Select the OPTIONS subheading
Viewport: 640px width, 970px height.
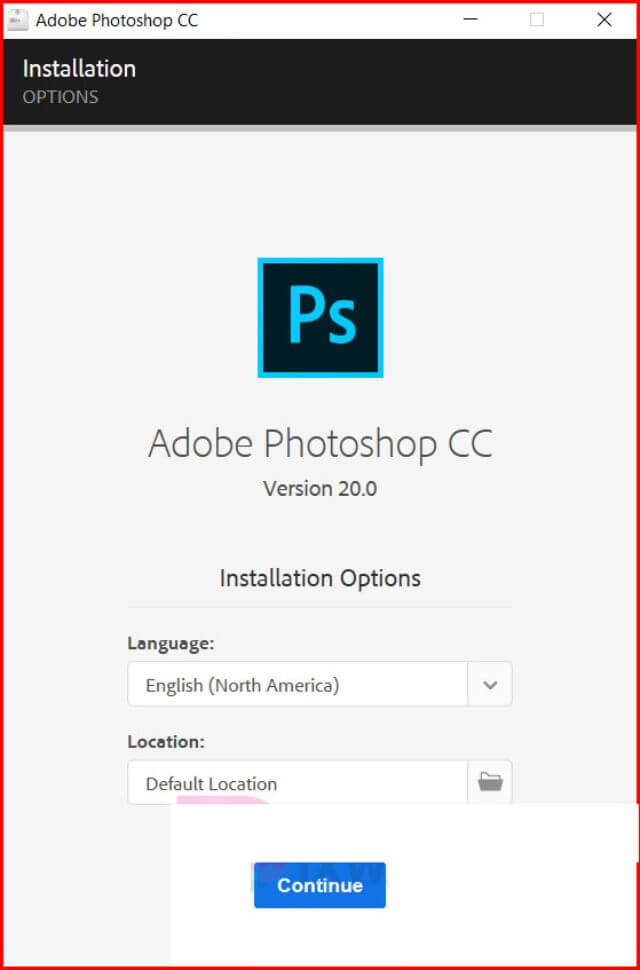pyautogui.click(x=60, y=97)
